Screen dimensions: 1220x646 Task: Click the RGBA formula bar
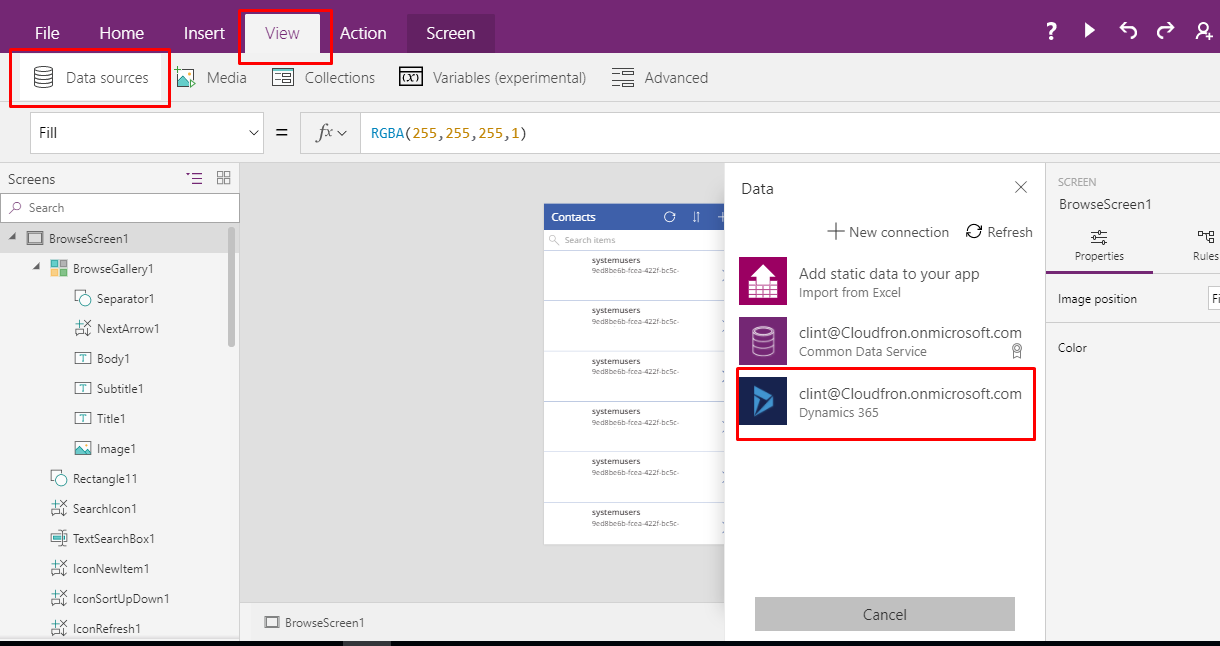pos(790,133)
